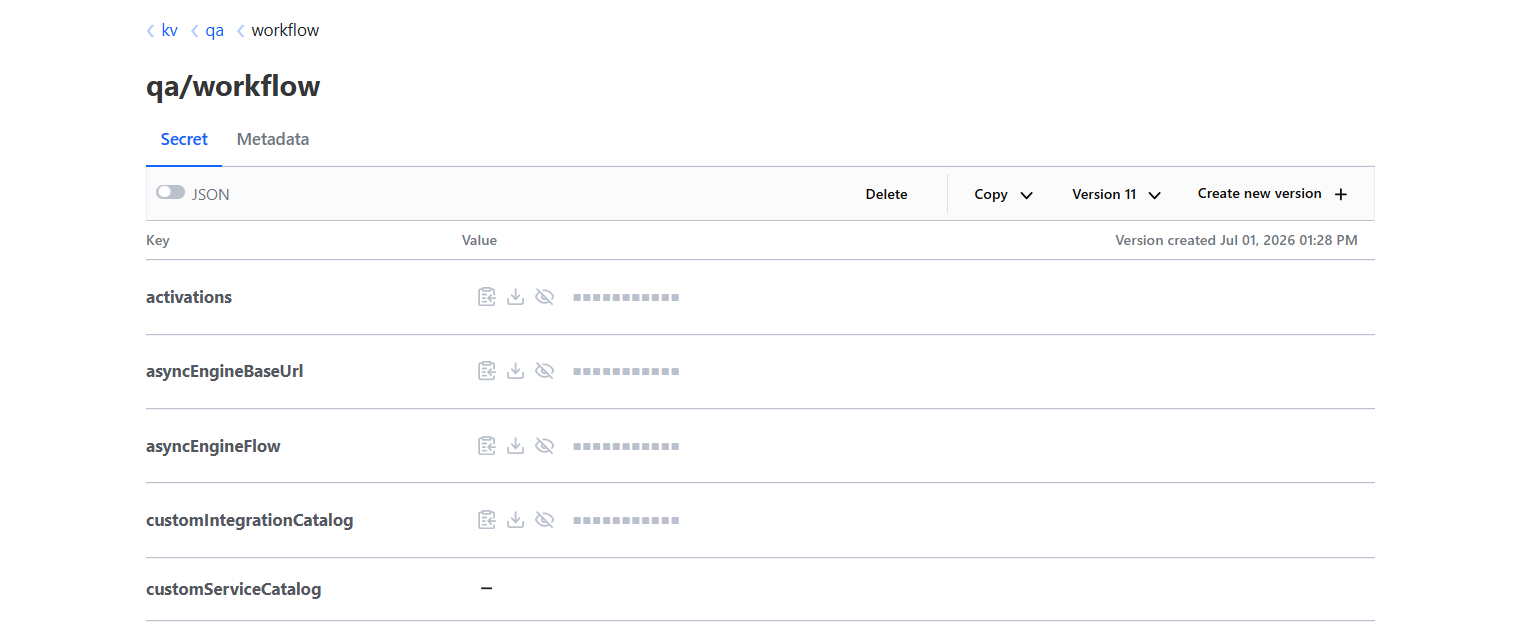The image size is (1520, 638).
Task: Switch to the Metadata tab
Action: click(x=273, y=139)
